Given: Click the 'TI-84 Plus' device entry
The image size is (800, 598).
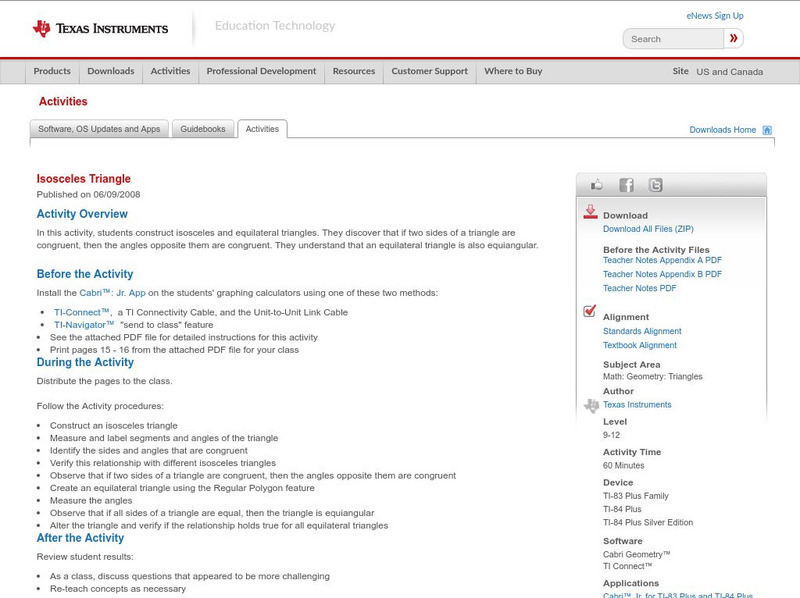Looking at the screenshot, I should [622, 509].
